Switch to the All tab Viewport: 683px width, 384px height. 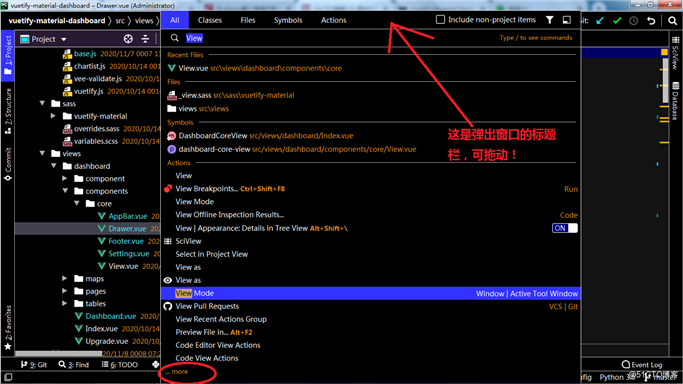[175, 20]
